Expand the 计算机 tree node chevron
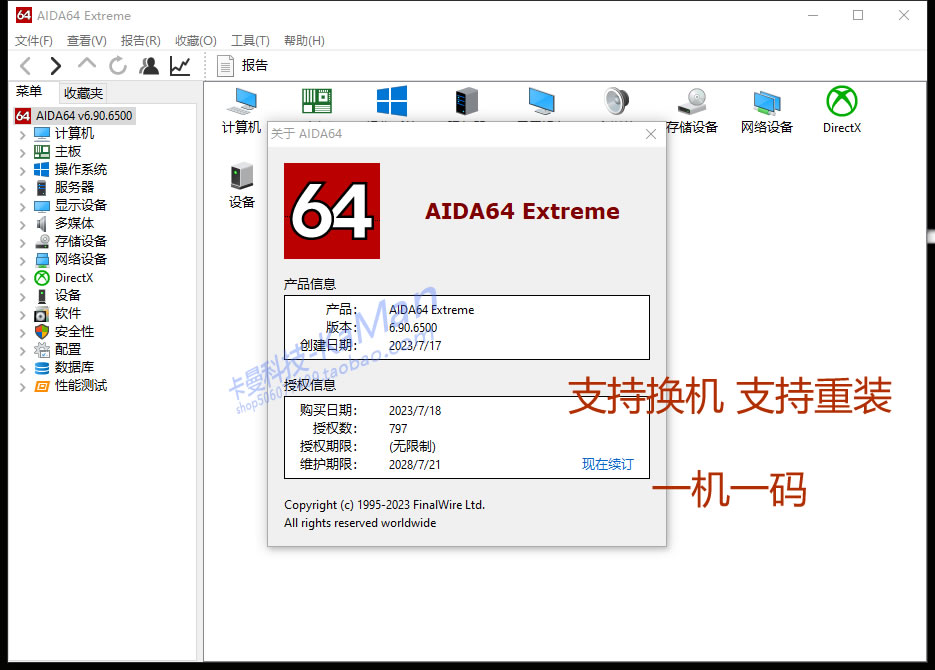 coord(23,135)
